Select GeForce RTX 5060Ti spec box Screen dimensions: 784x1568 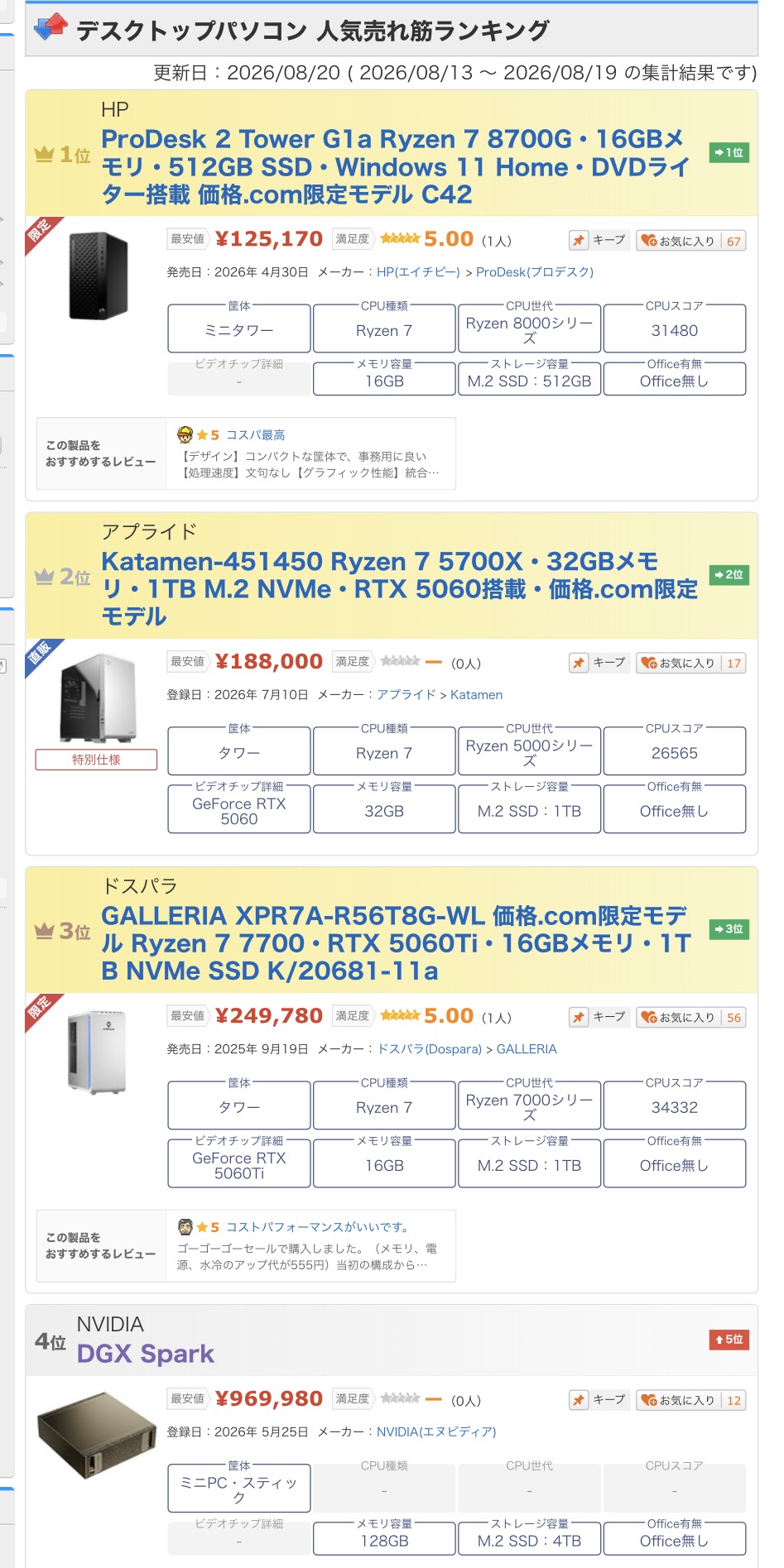(239, 1163)
